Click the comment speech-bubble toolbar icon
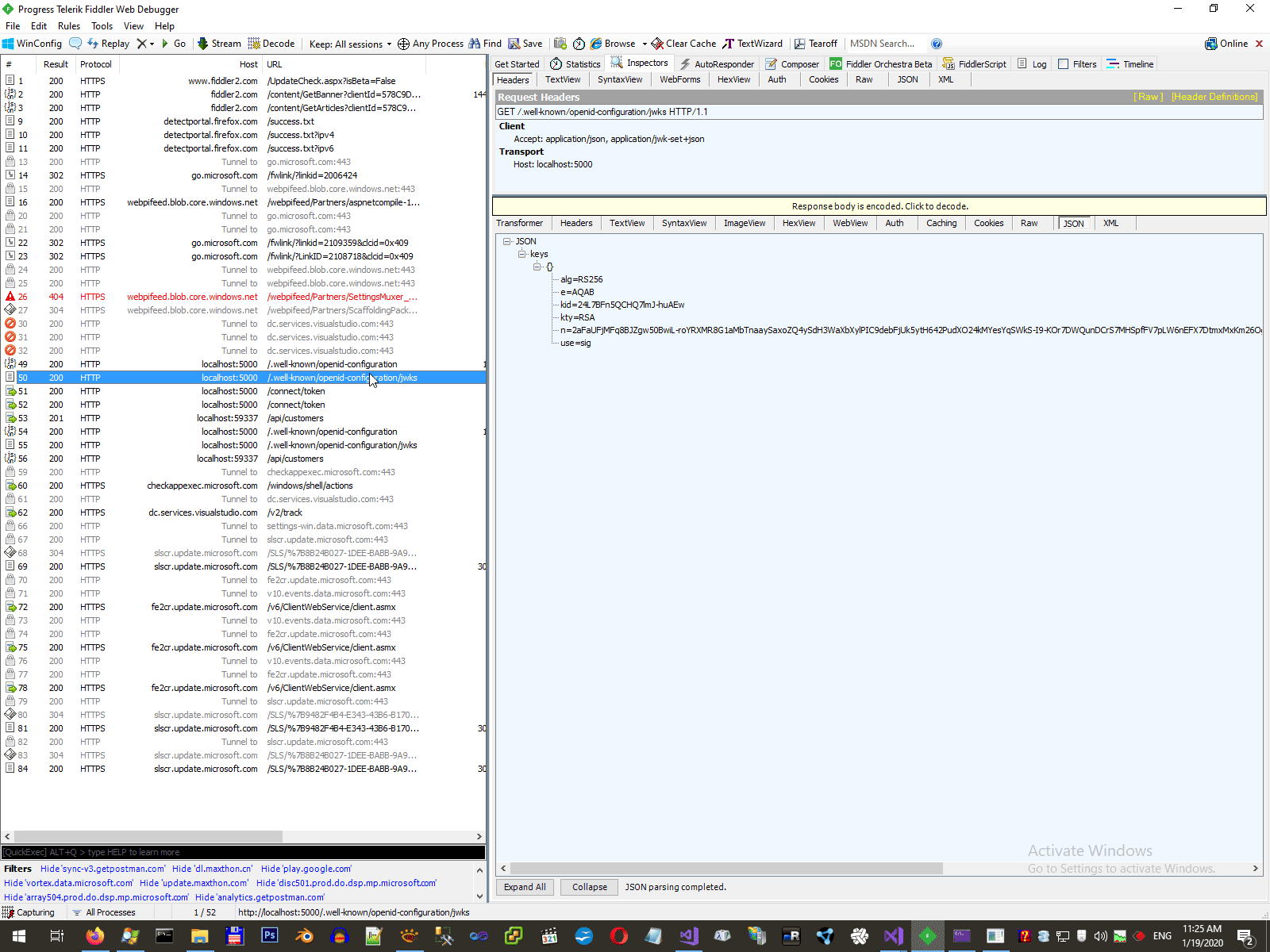Viewport: 1270px width, 952px height. click(x=75, y=44)
